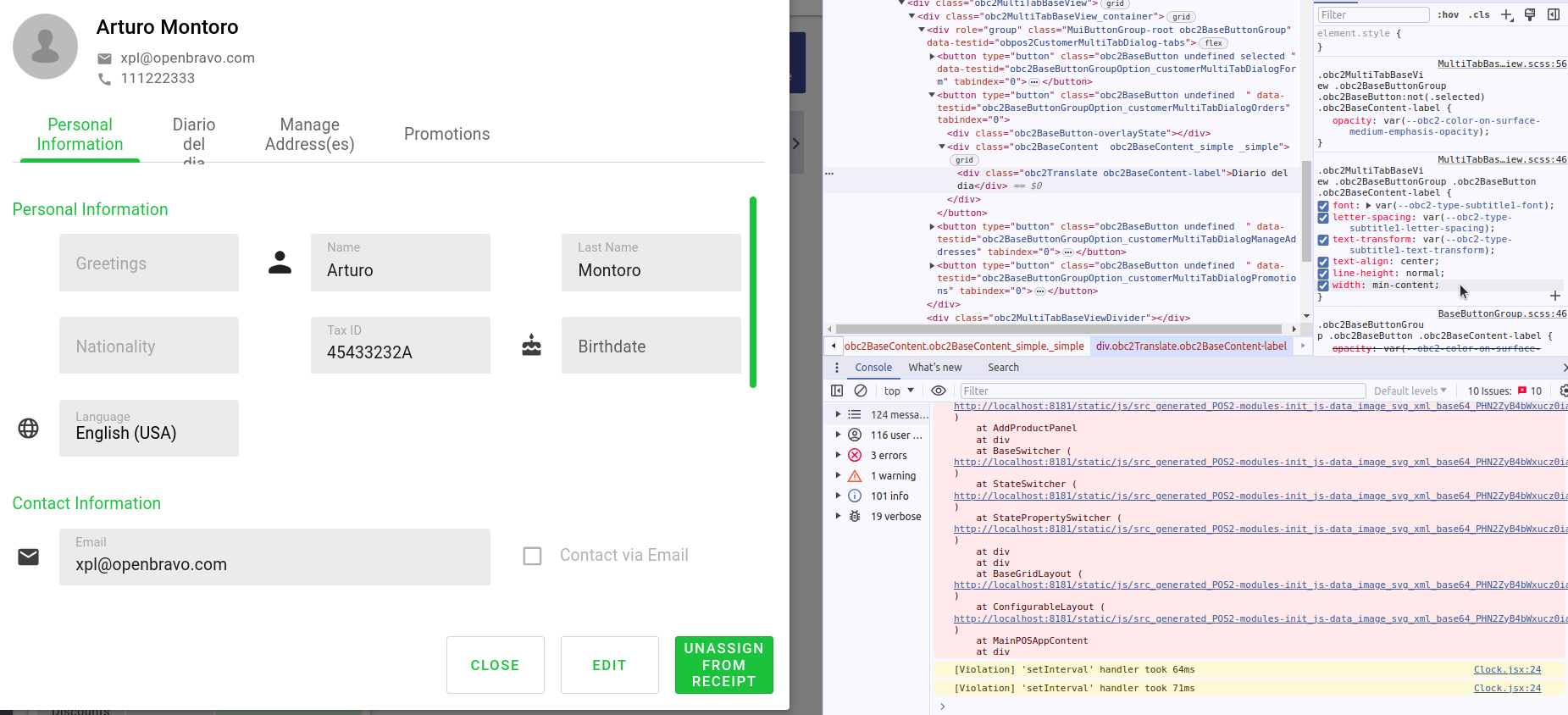
Task: Click Arturo Montoro's avatar picture
Action: [46, 47]
